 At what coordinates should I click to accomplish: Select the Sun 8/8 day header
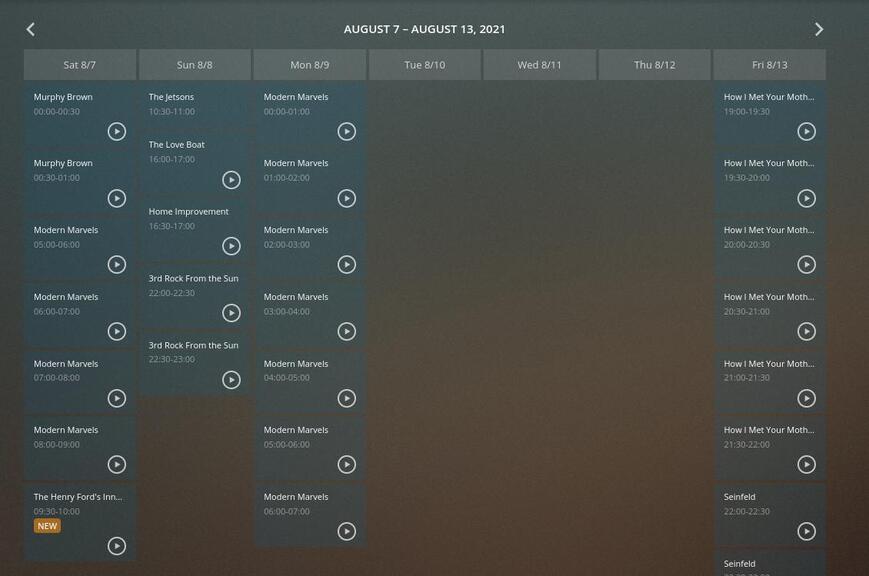[x=195, y=65]
